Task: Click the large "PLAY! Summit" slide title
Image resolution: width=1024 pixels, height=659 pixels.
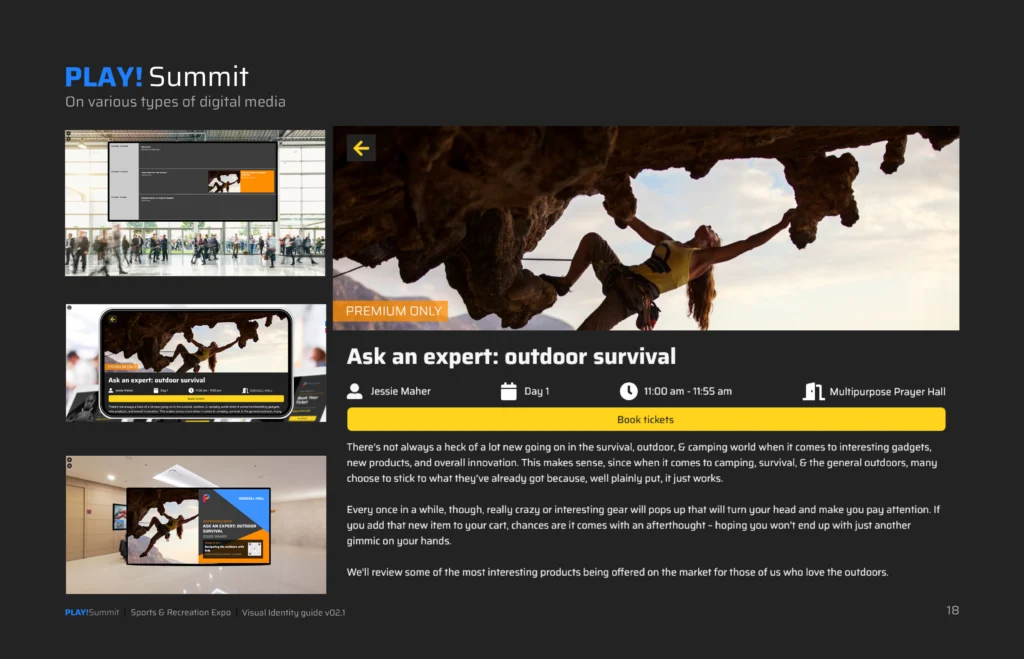Action: (157, 77)
